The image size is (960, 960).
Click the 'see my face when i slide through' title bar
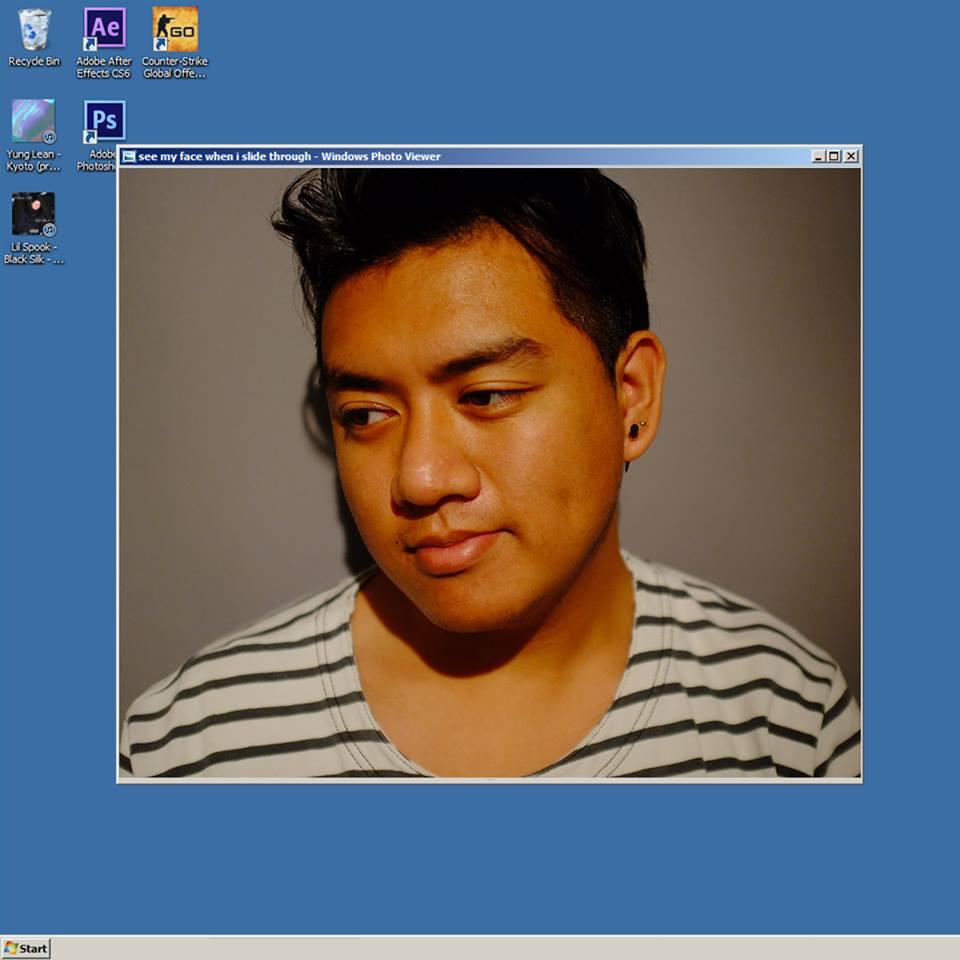[500, 156]
